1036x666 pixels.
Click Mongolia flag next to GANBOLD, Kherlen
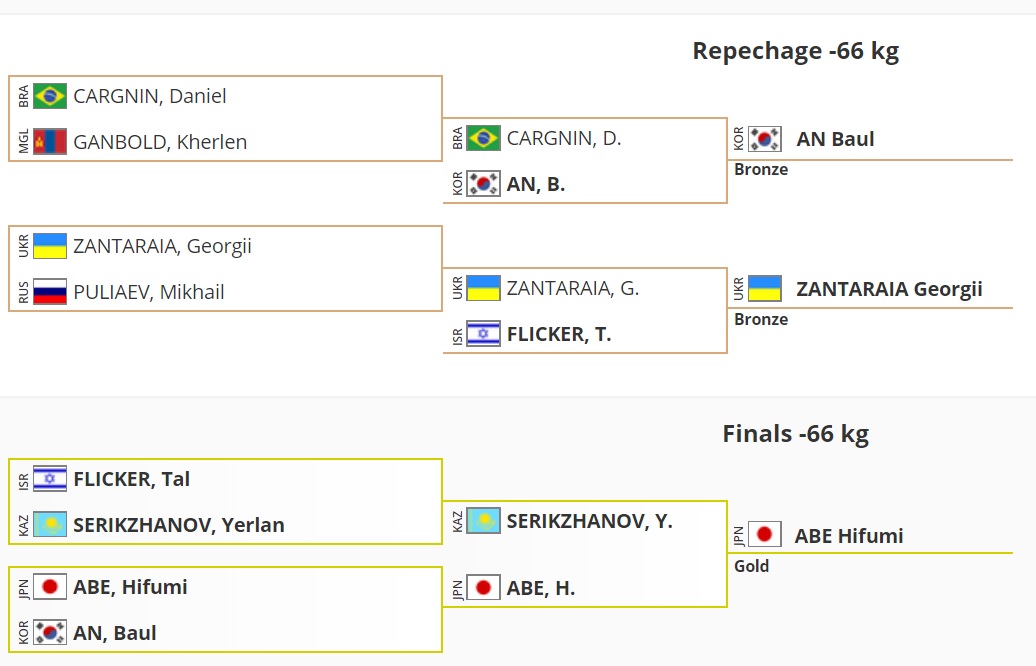(50, 142)
